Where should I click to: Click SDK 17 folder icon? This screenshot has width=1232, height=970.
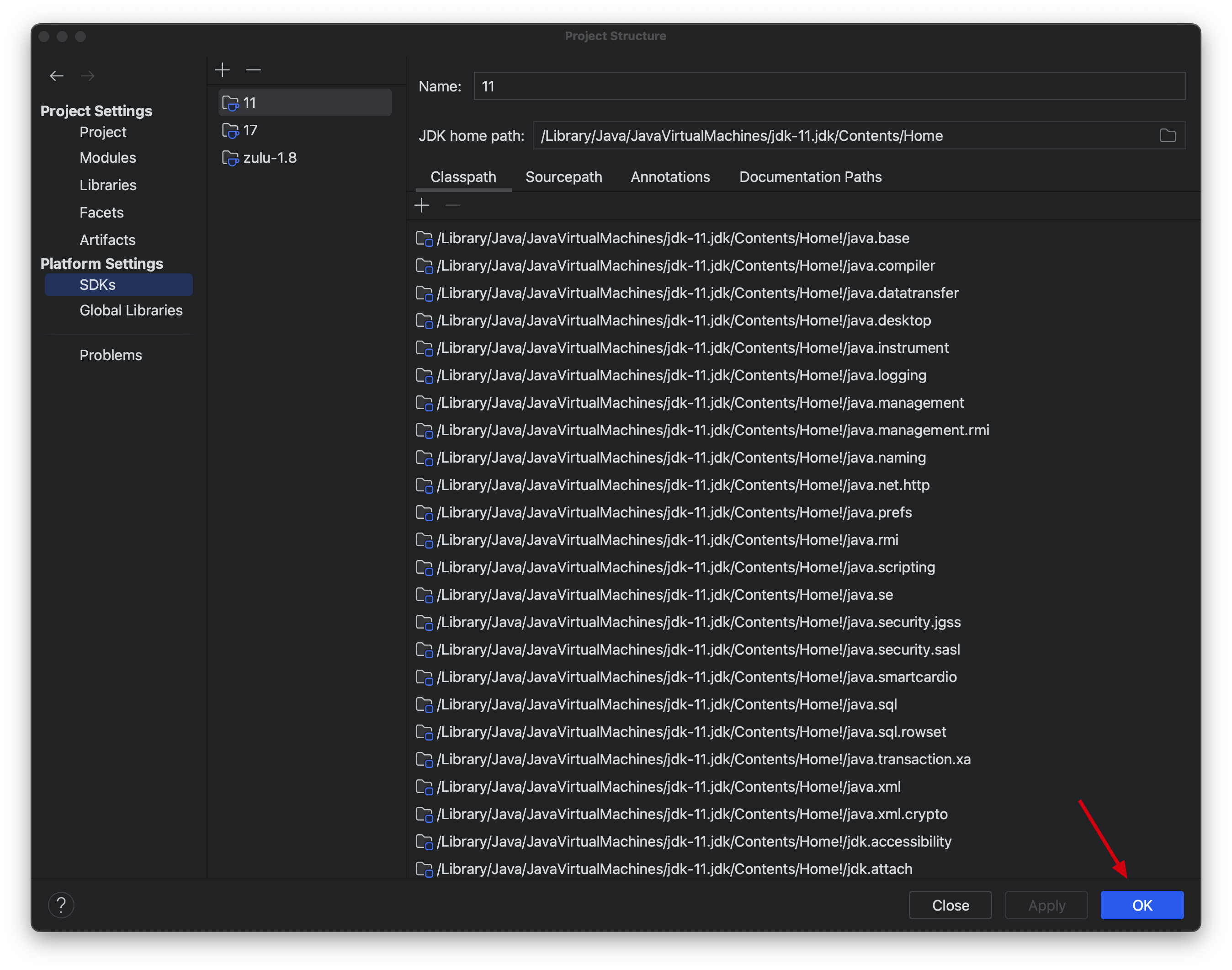pyautogui.click(x=230, y=131)
